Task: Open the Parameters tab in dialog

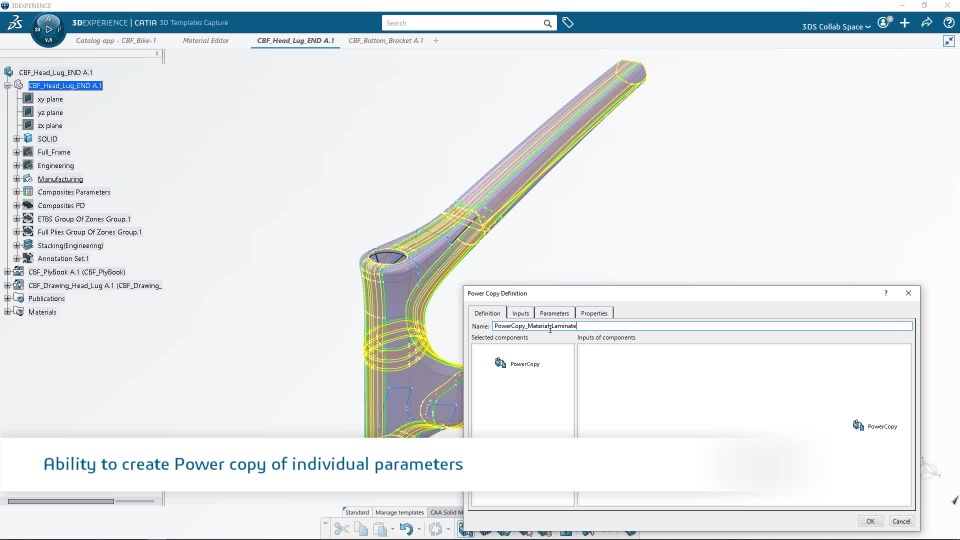Action: pyautogui.click(x=554, y=313)
